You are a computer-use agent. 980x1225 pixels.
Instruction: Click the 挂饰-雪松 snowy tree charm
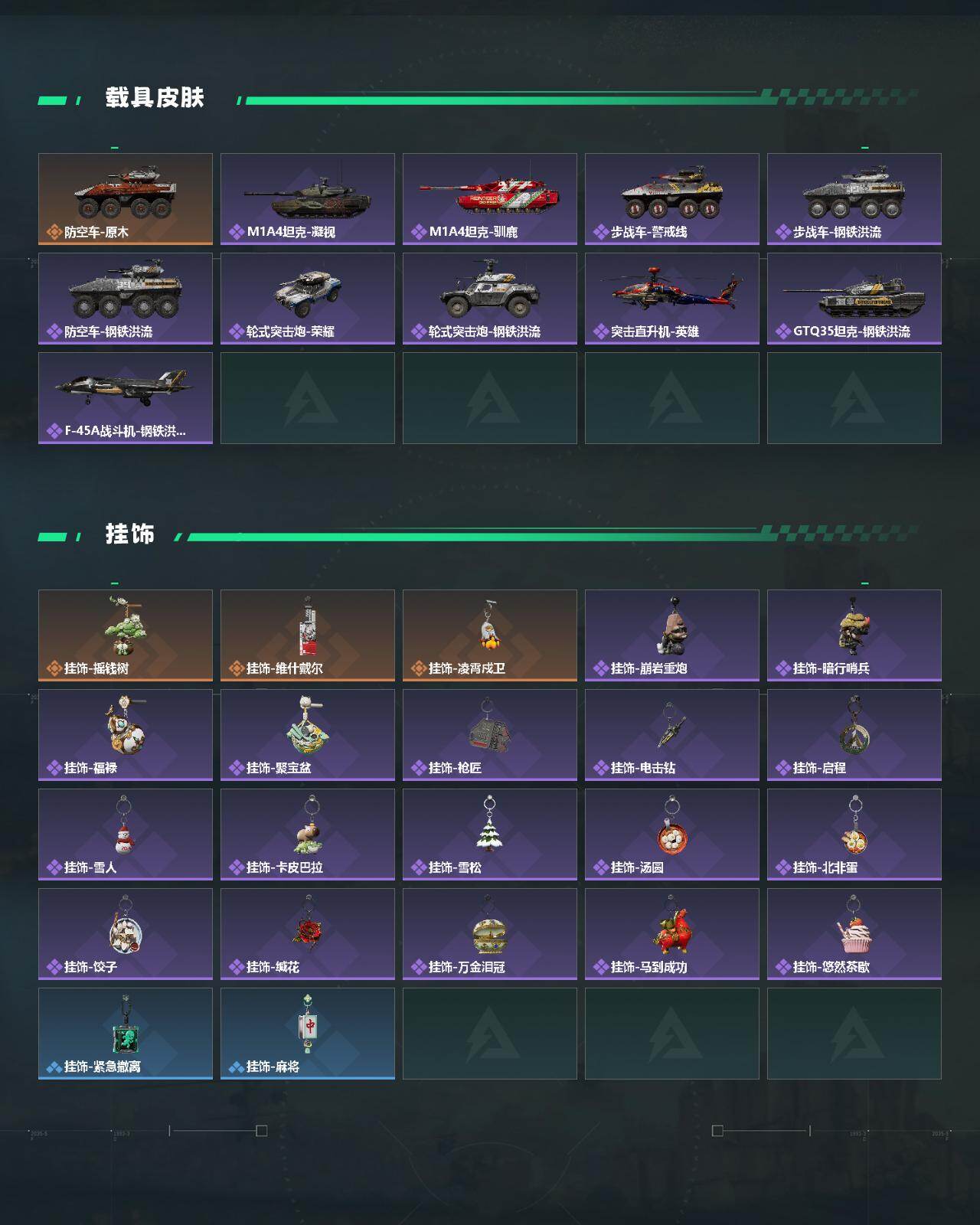click(x=490, y=835)
